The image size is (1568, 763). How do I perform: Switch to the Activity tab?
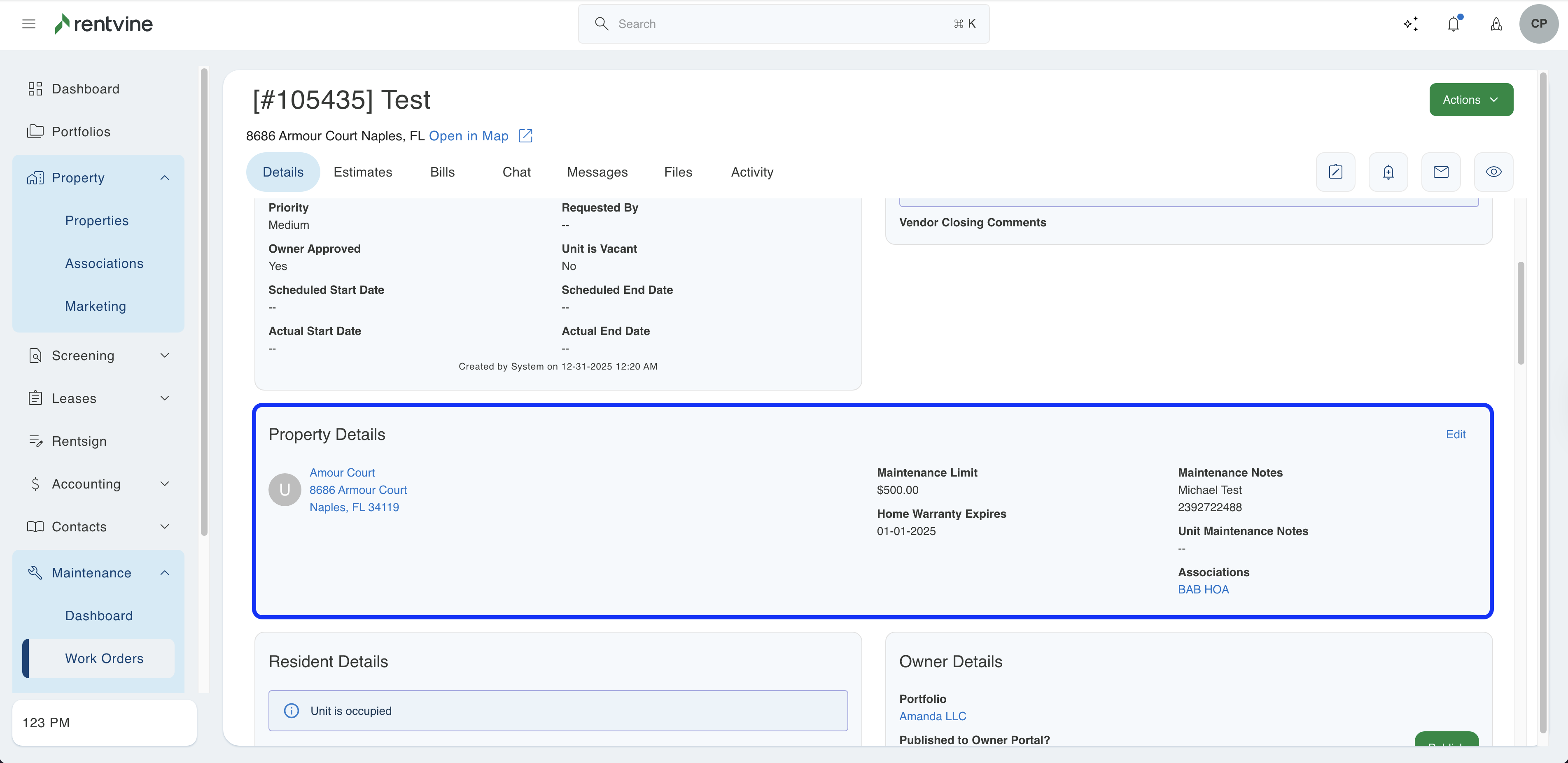click(752, 172)
